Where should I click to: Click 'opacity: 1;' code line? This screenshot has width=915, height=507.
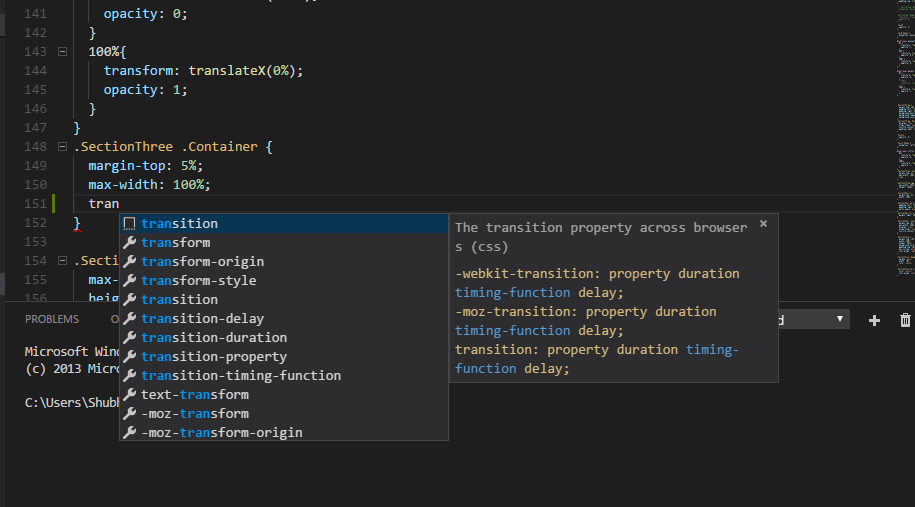145,90
